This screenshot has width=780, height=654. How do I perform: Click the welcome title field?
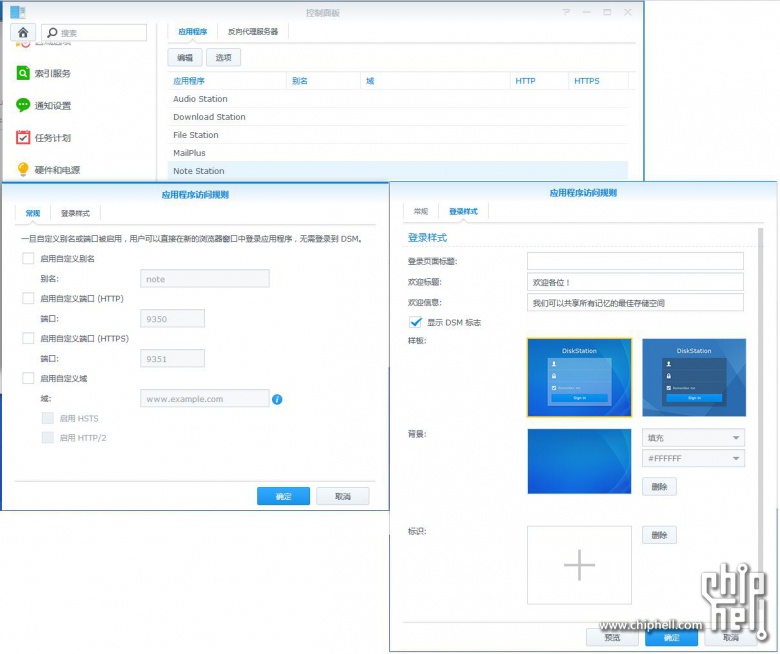point(635,282)
